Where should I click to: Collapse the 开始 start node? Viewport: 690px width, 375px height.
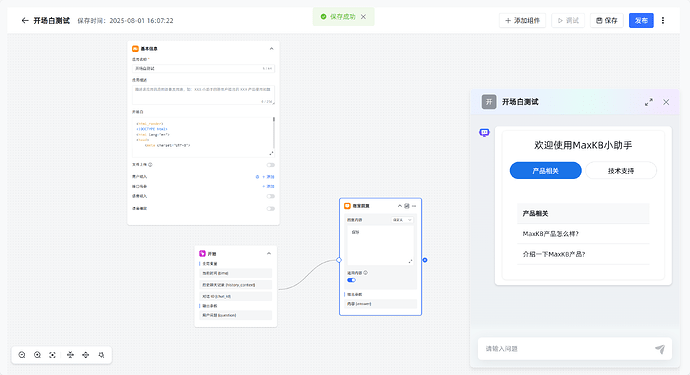[269, 254]
